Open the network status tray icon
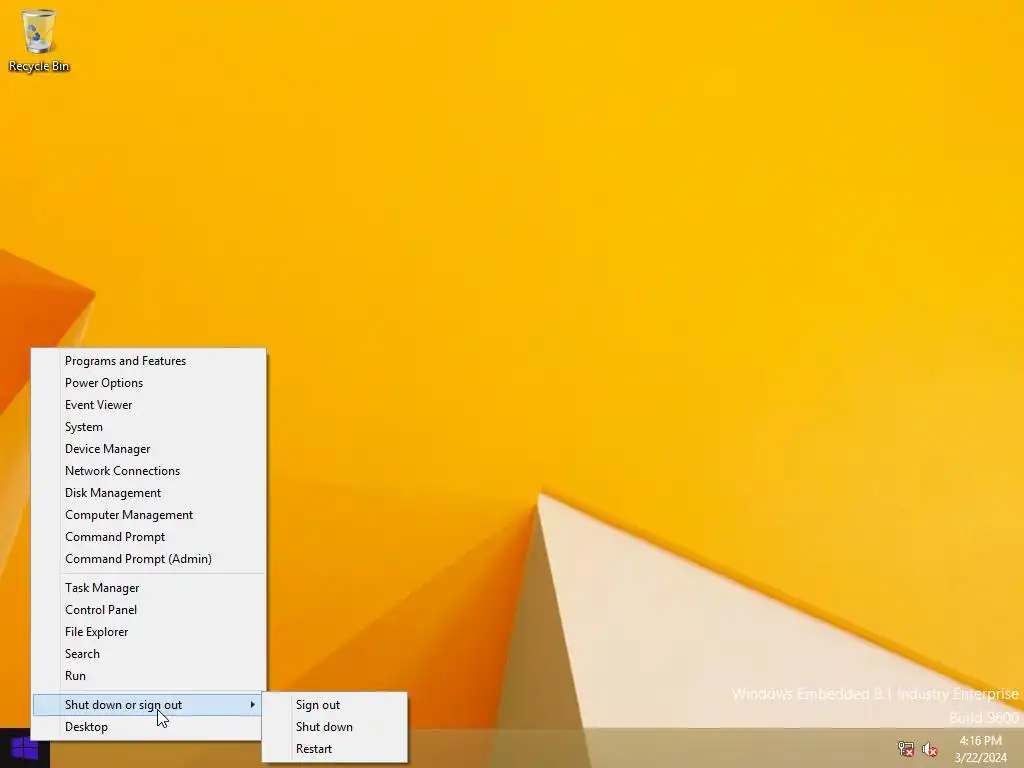 tap(905, 749)
